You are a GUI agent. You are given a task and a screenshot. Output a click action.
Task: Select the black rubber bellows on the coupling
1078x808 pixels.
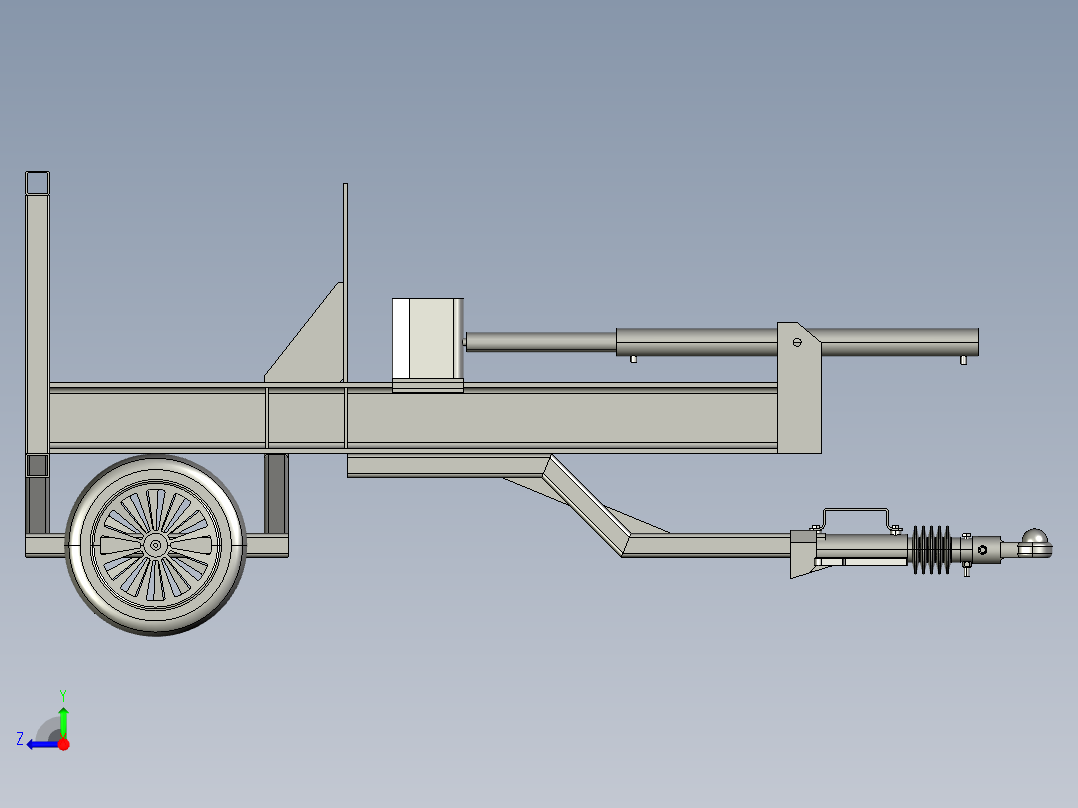pos(932,550)
